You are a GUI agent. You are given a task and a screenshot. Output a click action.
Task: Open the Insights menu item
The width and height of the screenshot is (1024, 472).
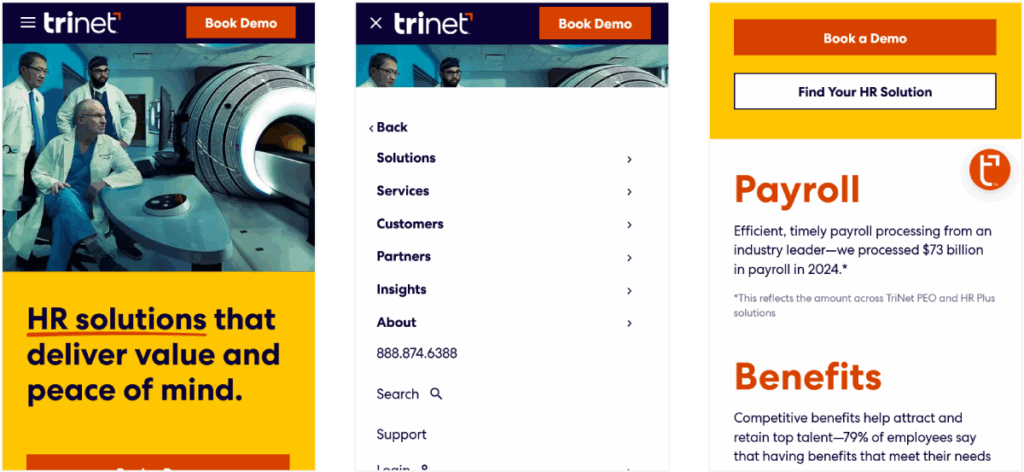(401, 289)
